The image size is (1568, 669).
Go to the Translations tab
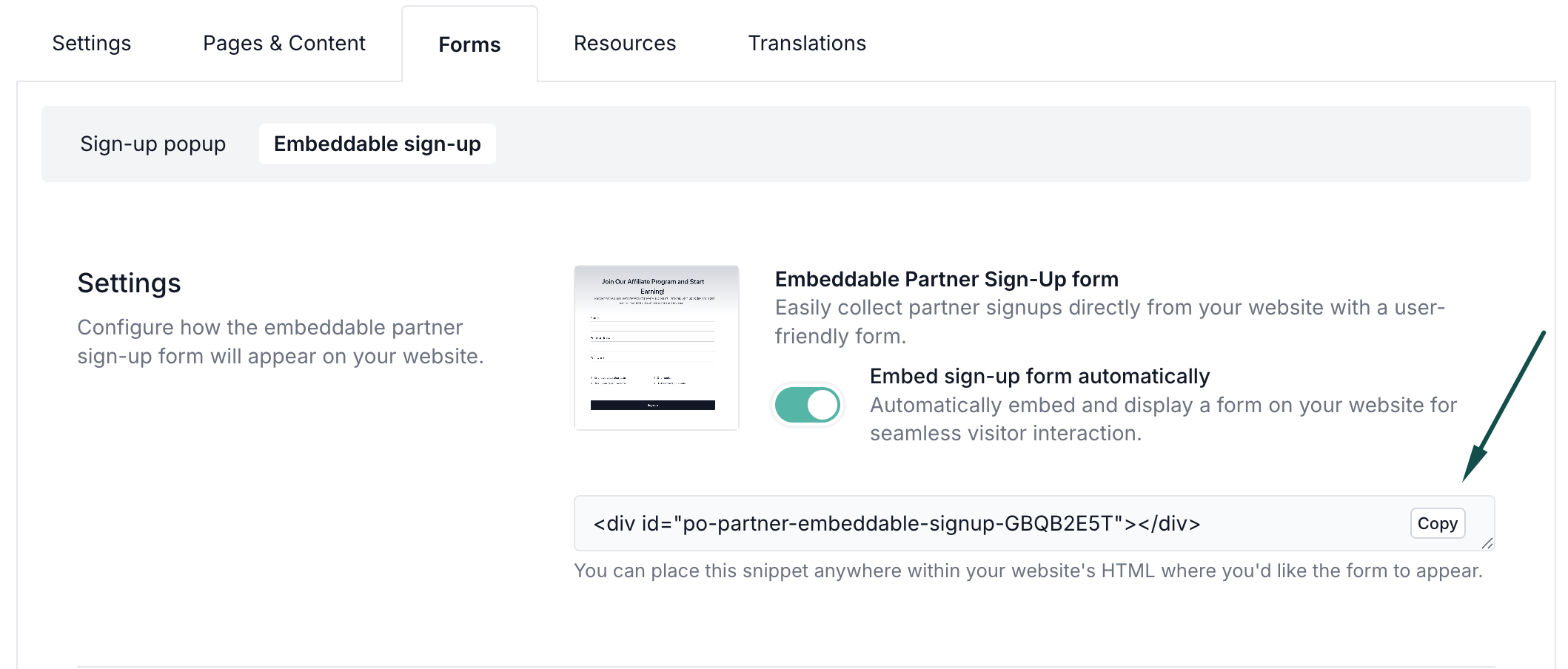(806, 43)
